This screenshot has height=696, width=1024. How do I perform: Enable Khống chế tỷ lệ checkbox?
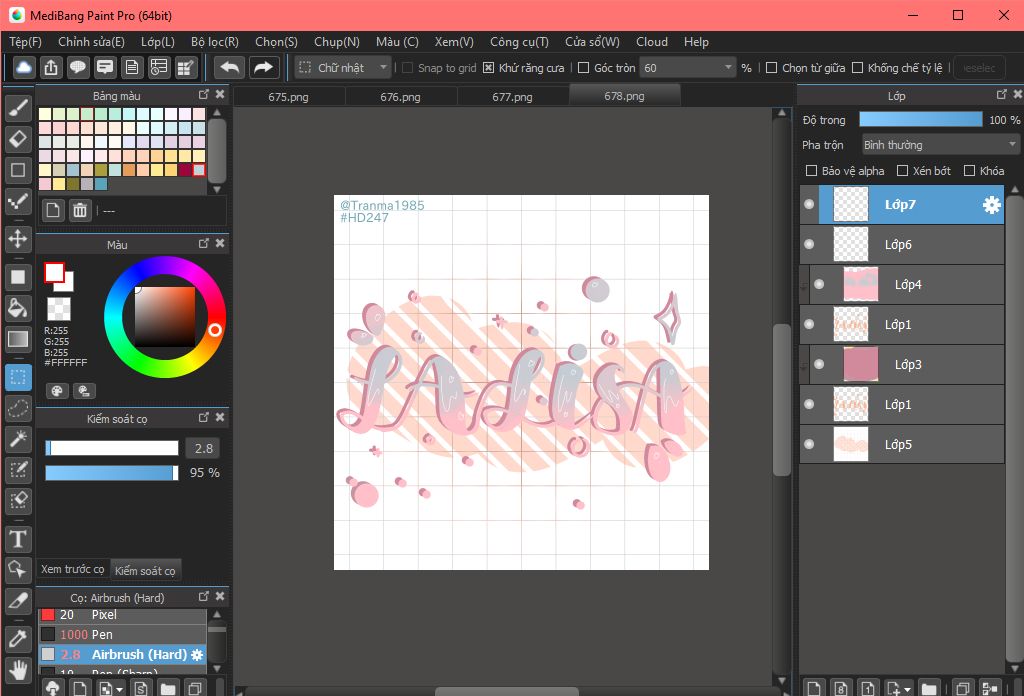click(x=857, y=67)
